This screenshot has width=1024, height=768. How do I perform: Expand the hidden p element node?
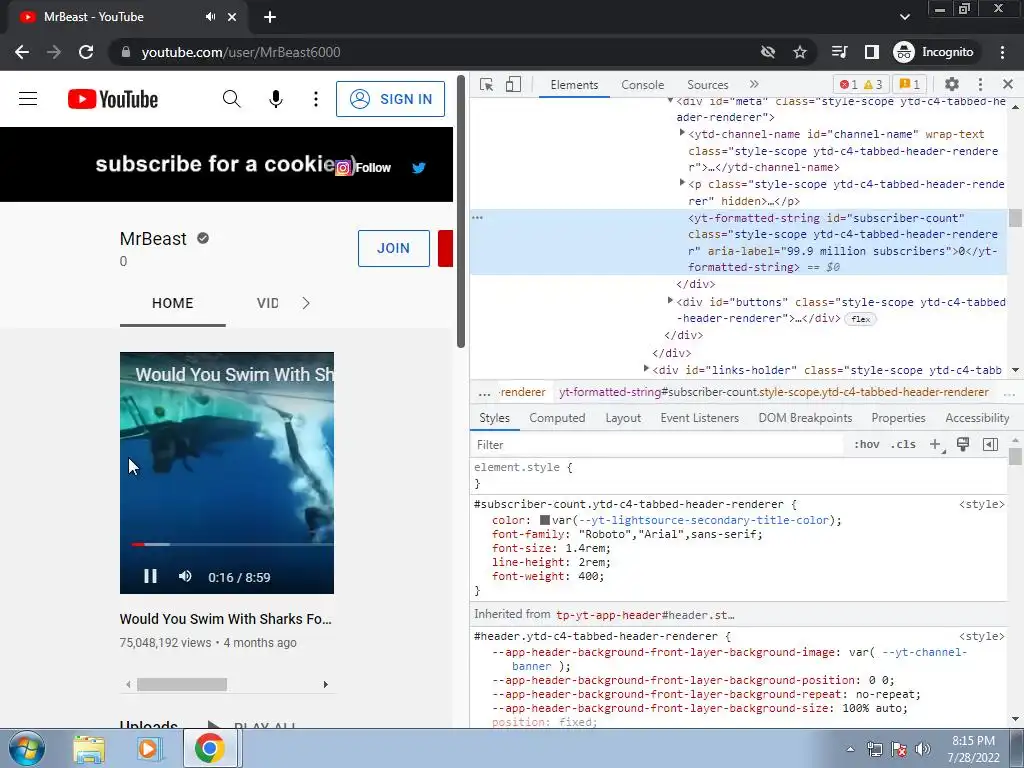[682, 184]
